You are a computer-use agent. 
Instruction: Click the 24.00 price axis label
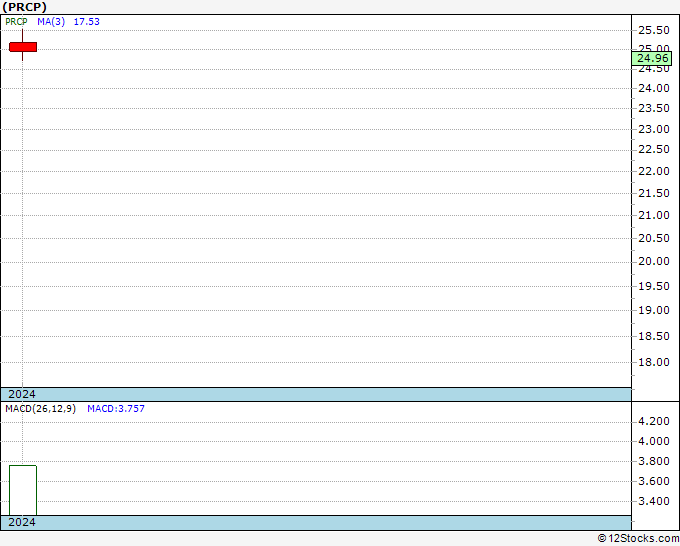pyautogui.click(x=654, y=88)
